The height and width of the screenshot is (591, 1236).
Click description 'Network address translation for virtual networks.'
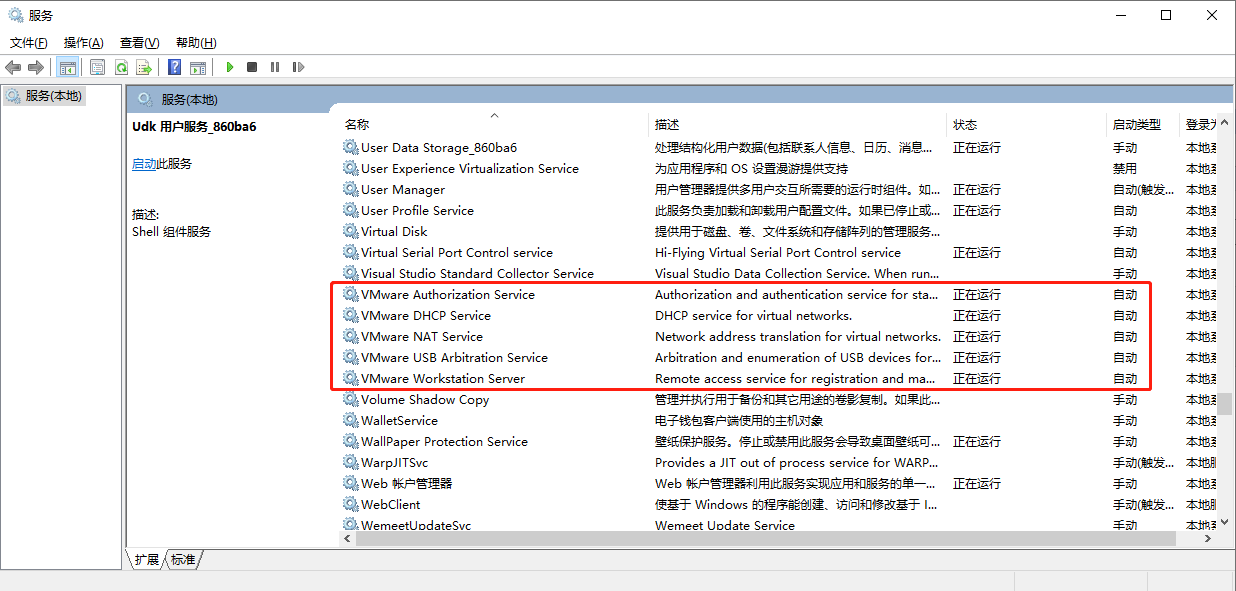(x=798, y=336)
